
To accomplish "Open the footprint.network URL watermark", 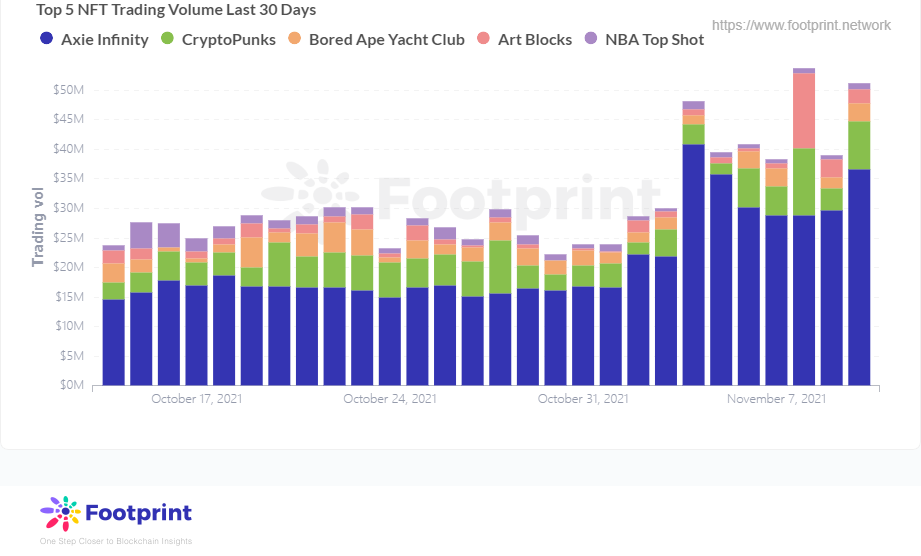I will 801,25.
